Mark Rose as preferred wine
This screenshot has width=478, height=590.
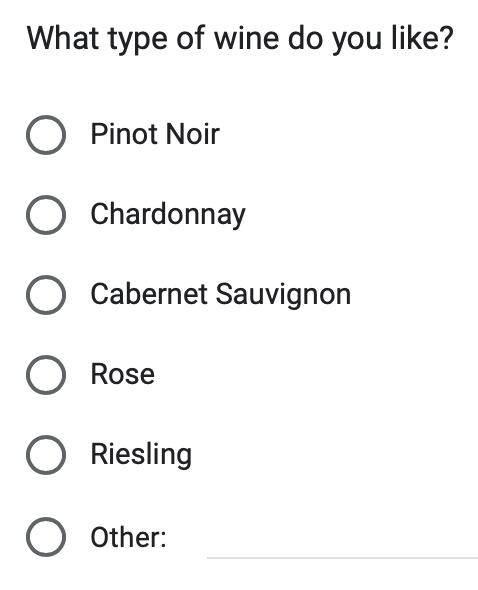click(x=46, y=375)
